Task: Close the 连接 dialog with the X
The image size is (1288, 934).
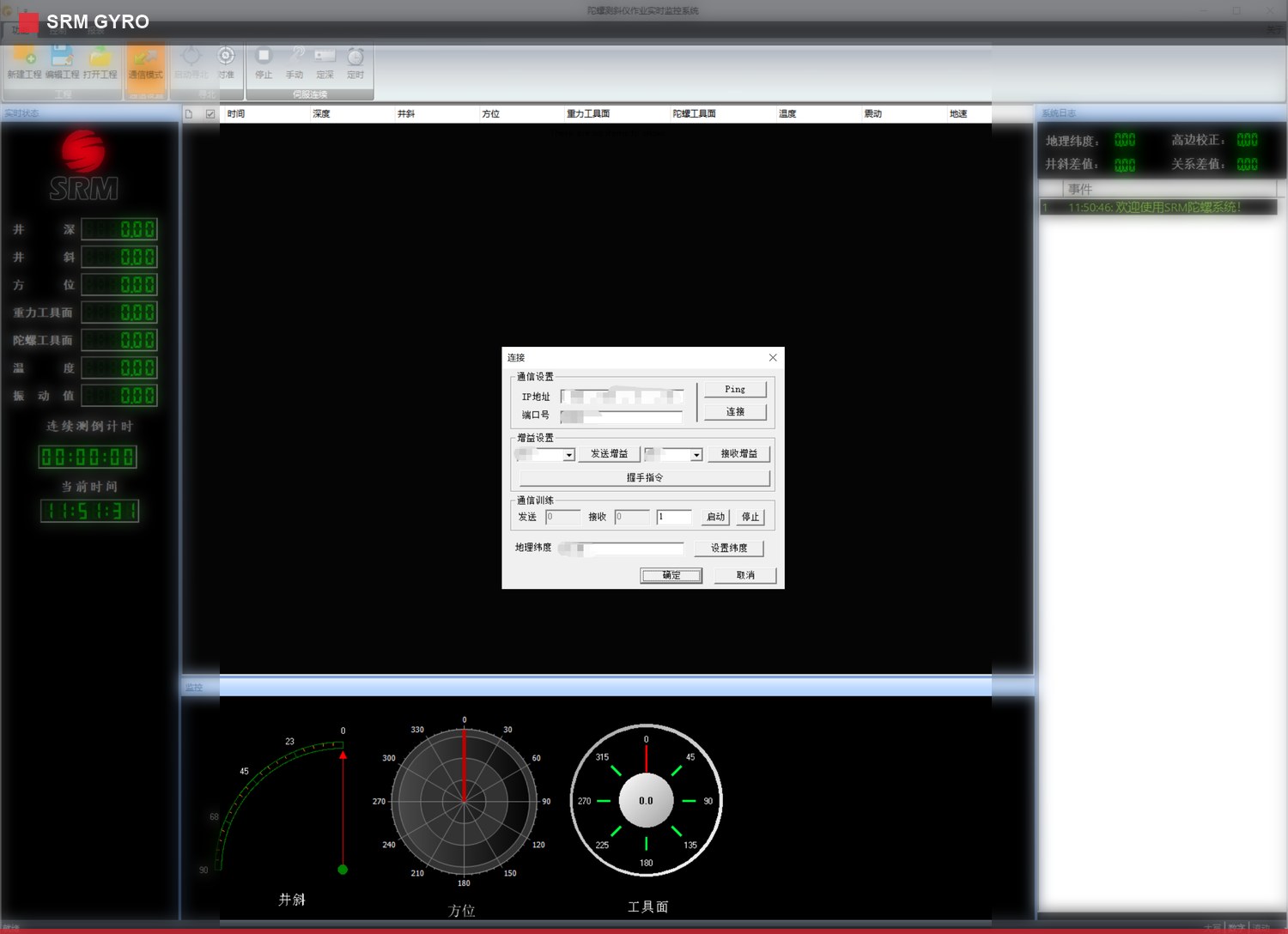Action: point(773,357)
